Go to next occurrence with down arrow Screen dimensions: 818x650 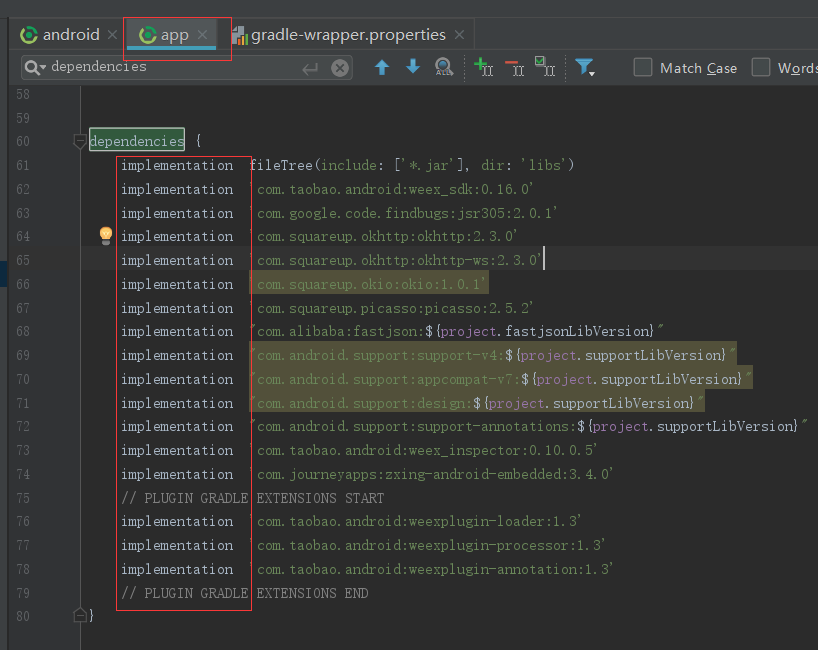pos(413,67)
